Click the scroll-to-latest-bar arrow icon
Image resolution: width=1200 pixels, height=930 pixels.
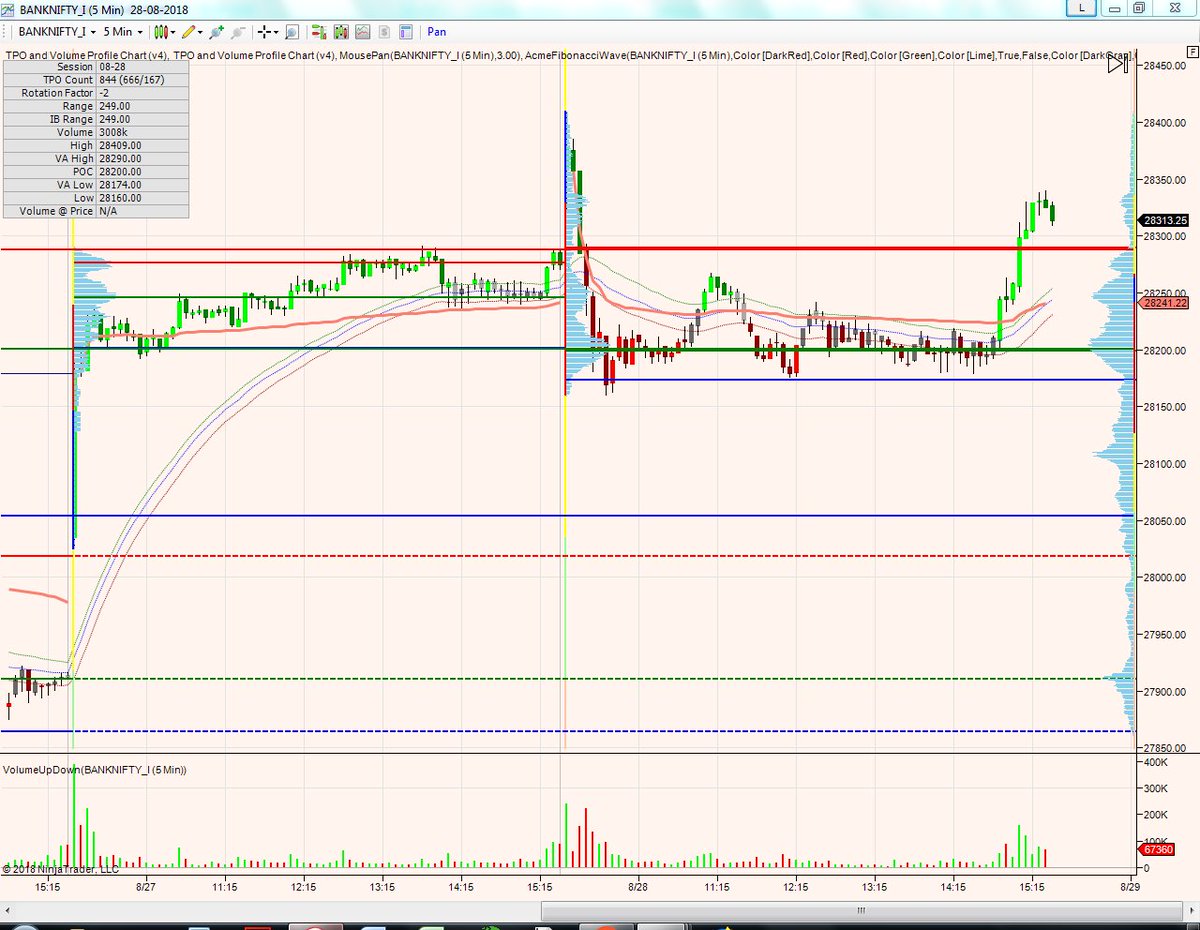click(x=1118, y=65)
